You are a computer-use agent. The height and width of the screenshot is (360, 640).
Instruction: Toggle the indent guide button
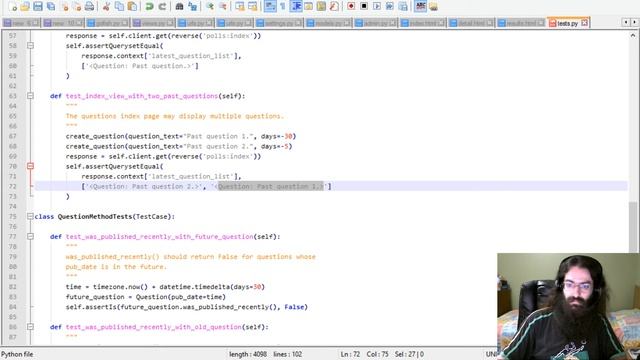tap(296, 6)
